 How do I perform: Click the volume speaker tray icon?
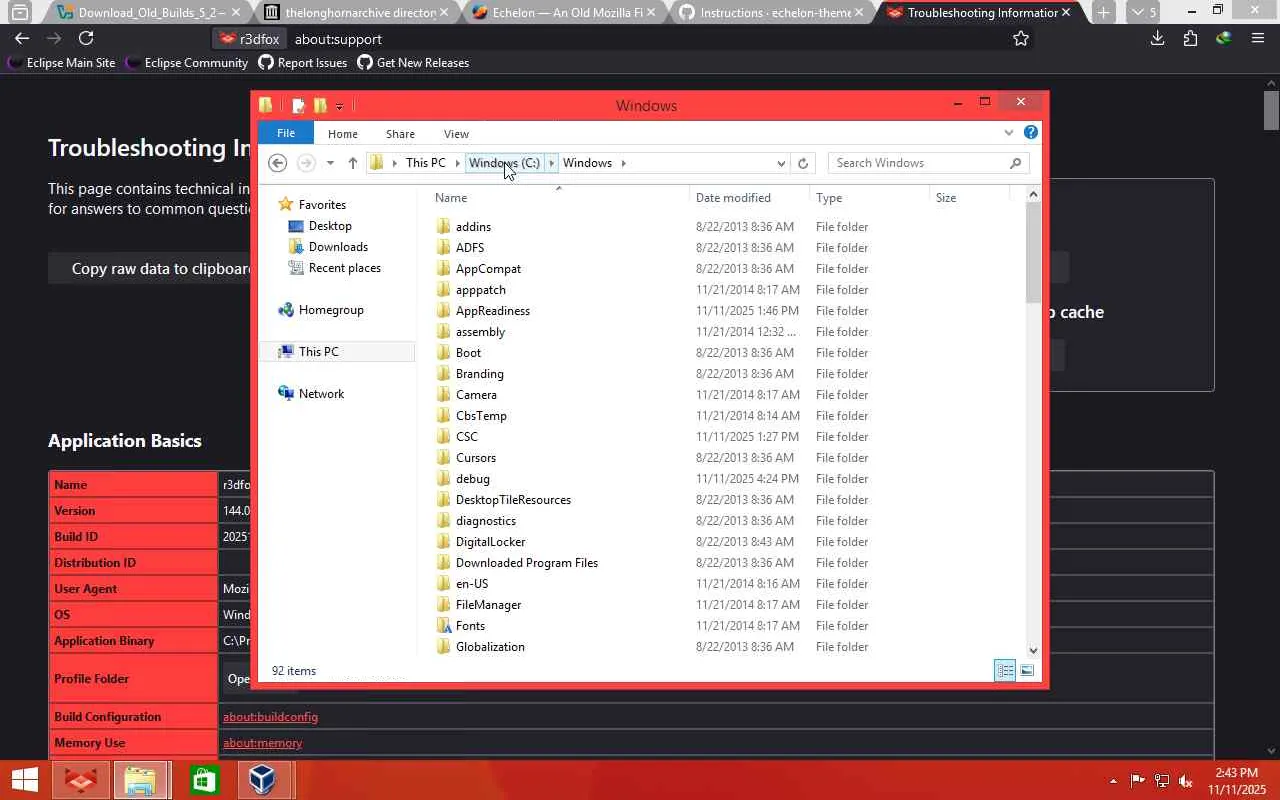1186,780
